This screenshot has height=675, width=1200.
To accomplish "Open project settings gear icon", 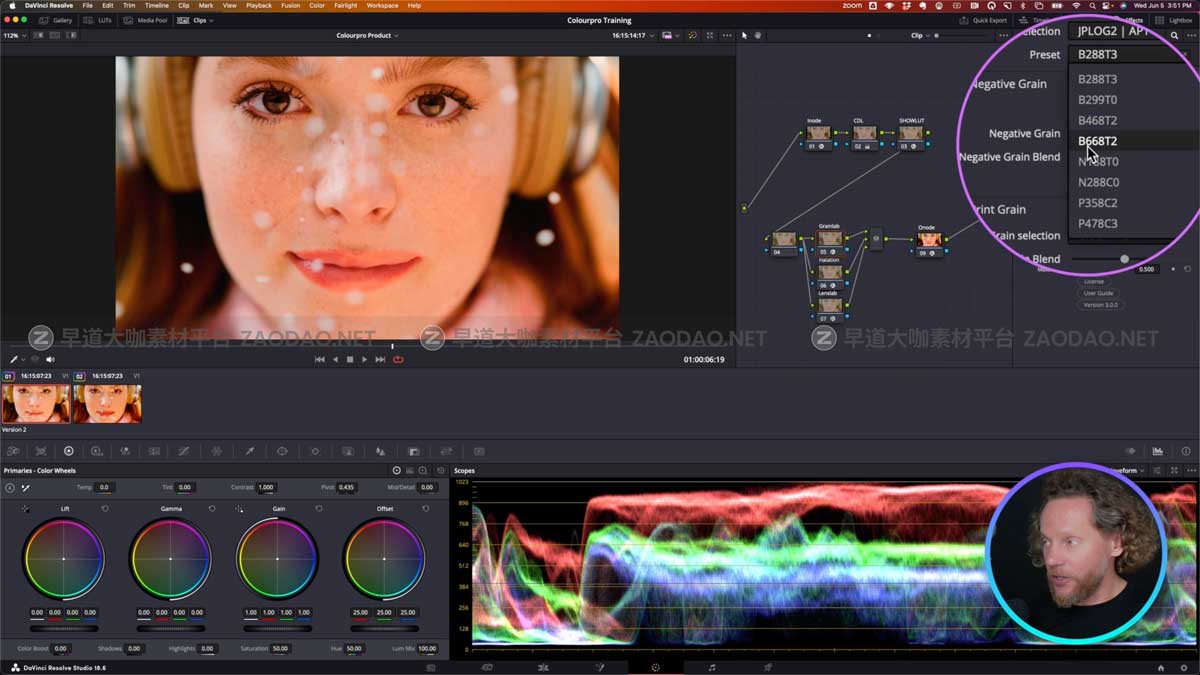I will [1185, 667].
